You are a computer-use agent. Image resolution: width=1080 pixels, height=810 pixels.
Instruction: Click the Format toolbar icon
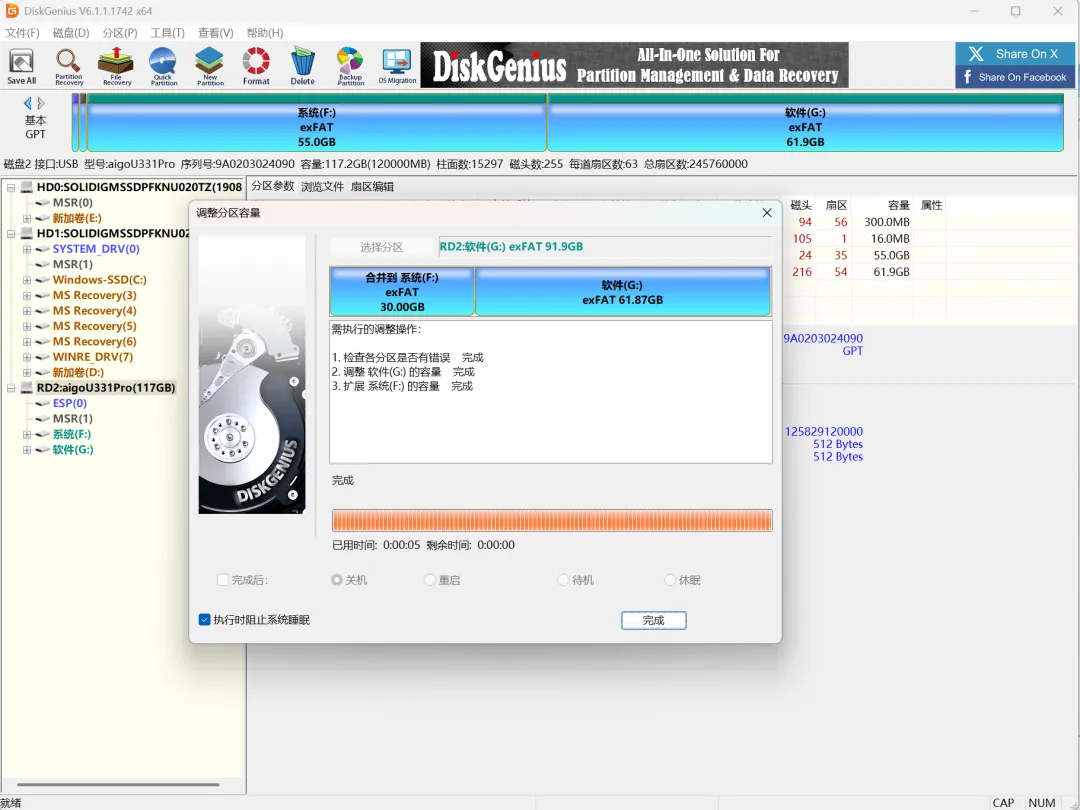coord(256,66)
